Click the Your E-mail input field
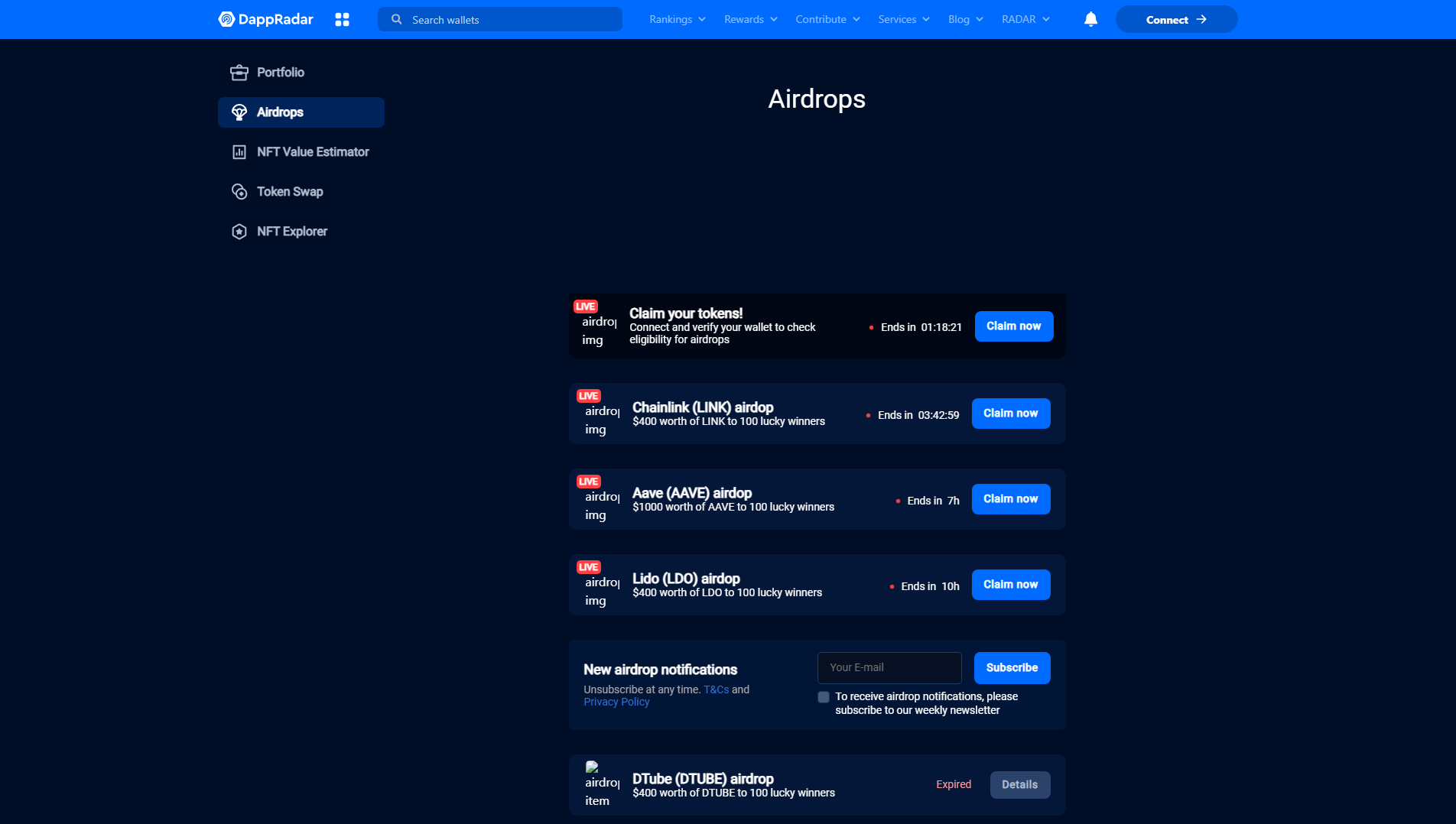 (x=889, y=668)
